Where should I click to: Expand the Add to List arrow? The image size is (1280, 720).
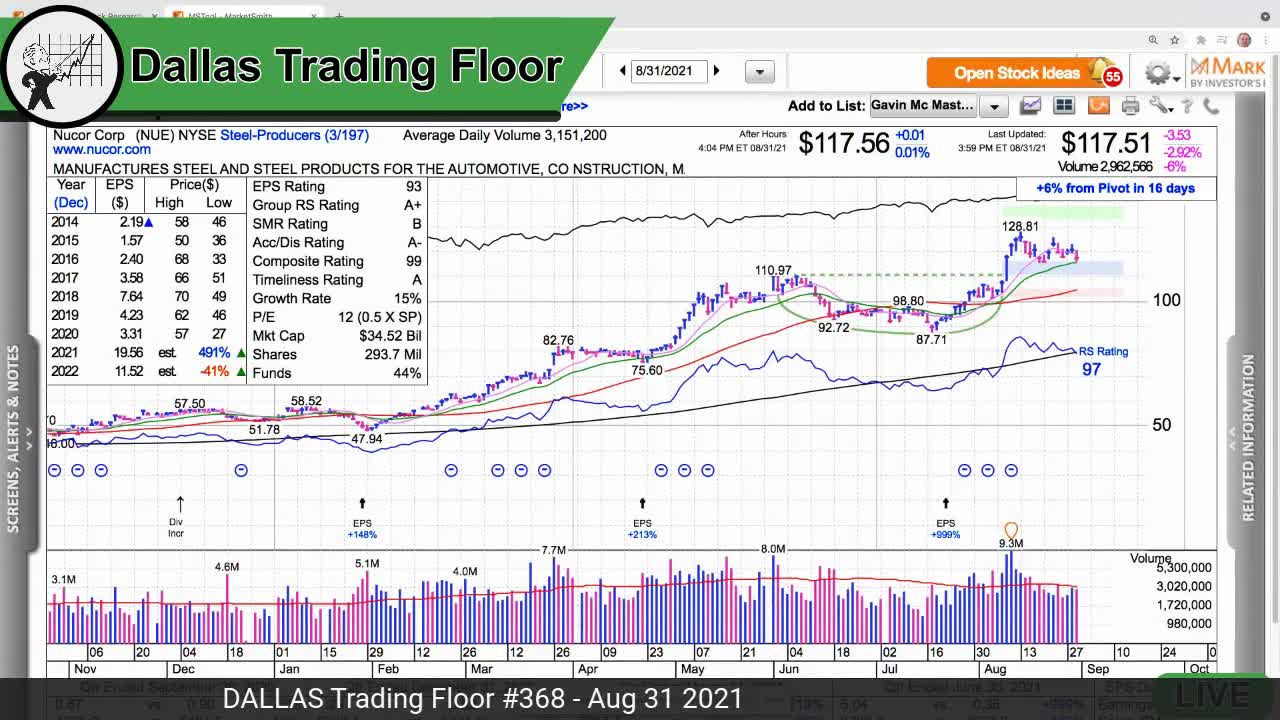click(x=994, y=106)
